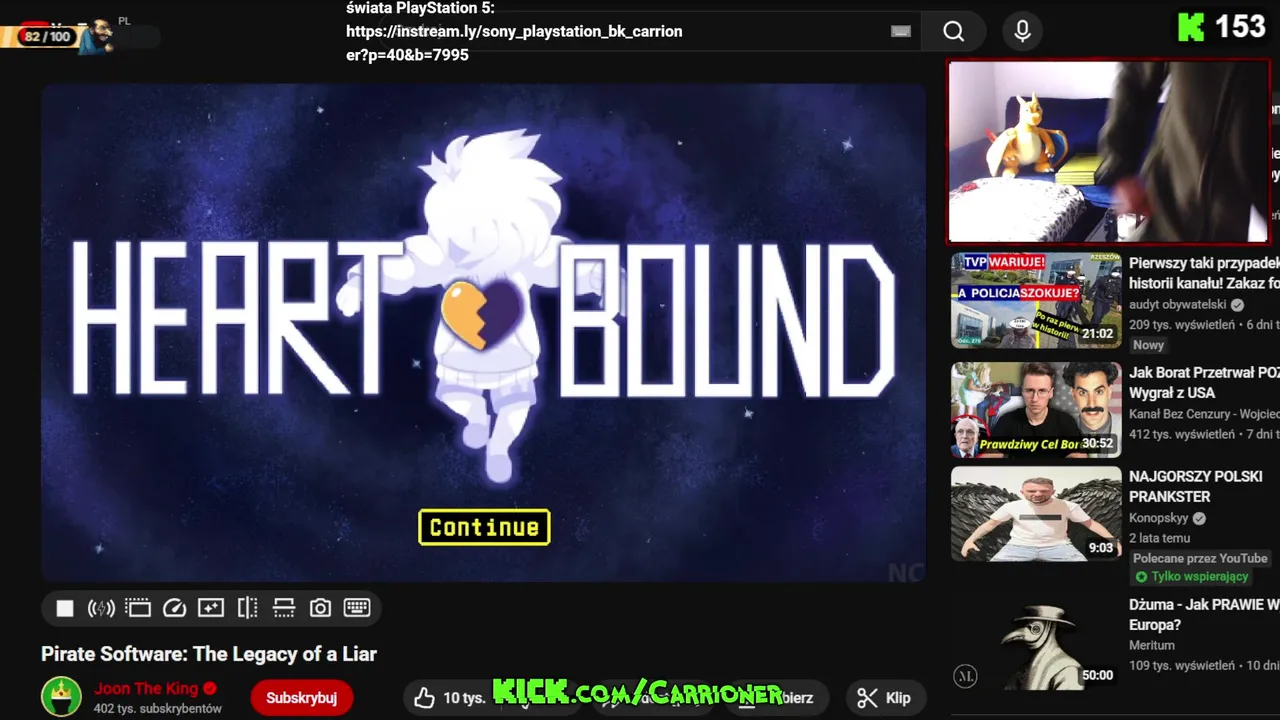Open video filters sparkle icon

(211, 608)
